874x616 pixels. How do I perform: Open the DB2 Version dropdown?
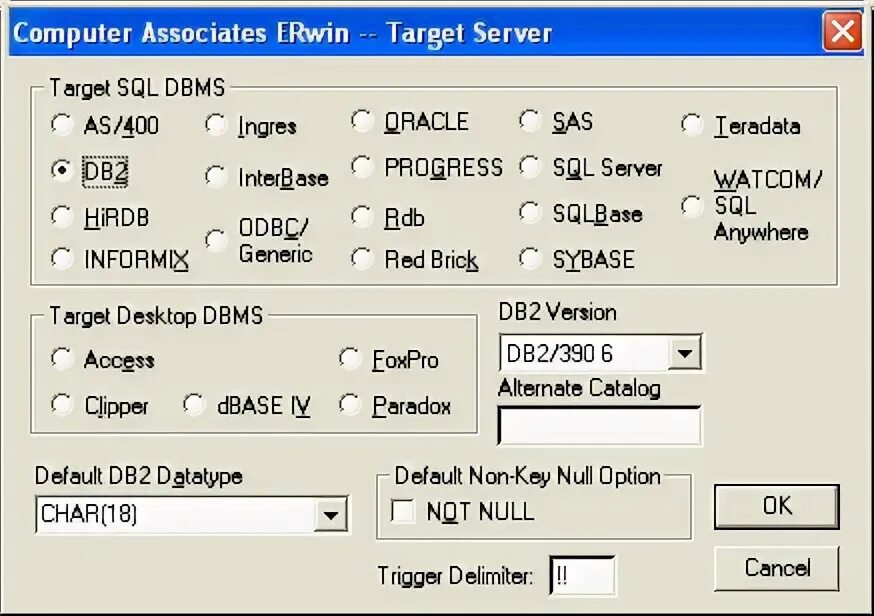[x=684, y=353]
